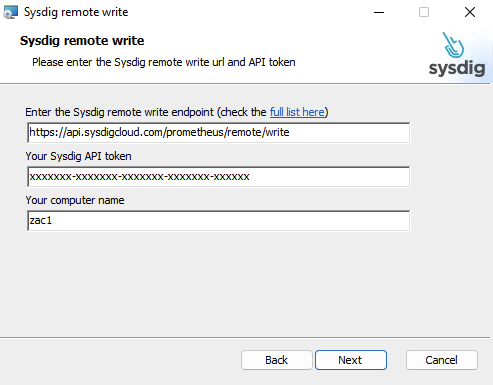The height and width of the screenshot is (385, 493).
Task: Cancel the Sysdig setup
Action: click(442, 360)
